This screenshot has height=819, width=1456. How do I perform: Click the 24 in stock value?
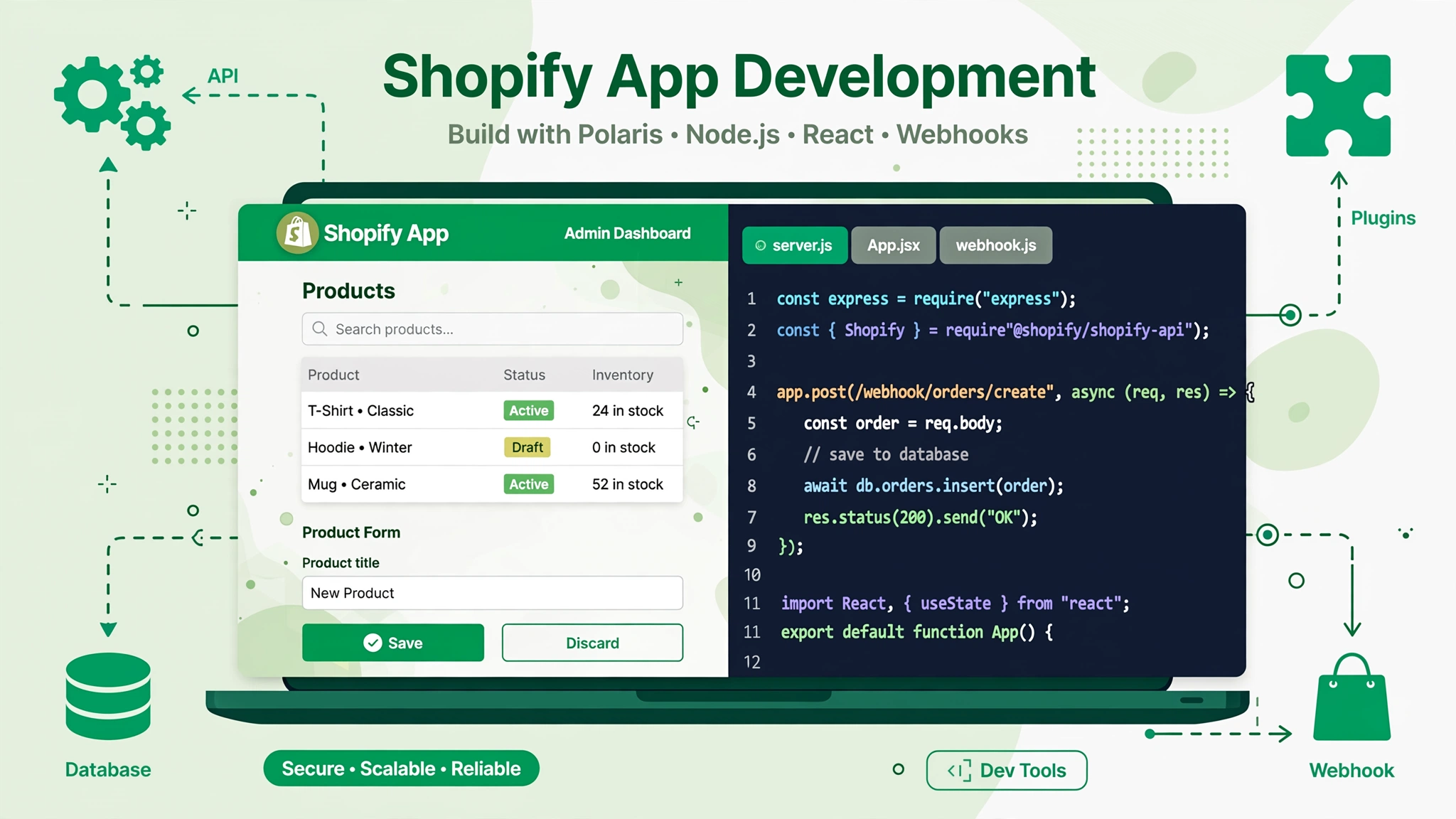(x=627, y=411)
